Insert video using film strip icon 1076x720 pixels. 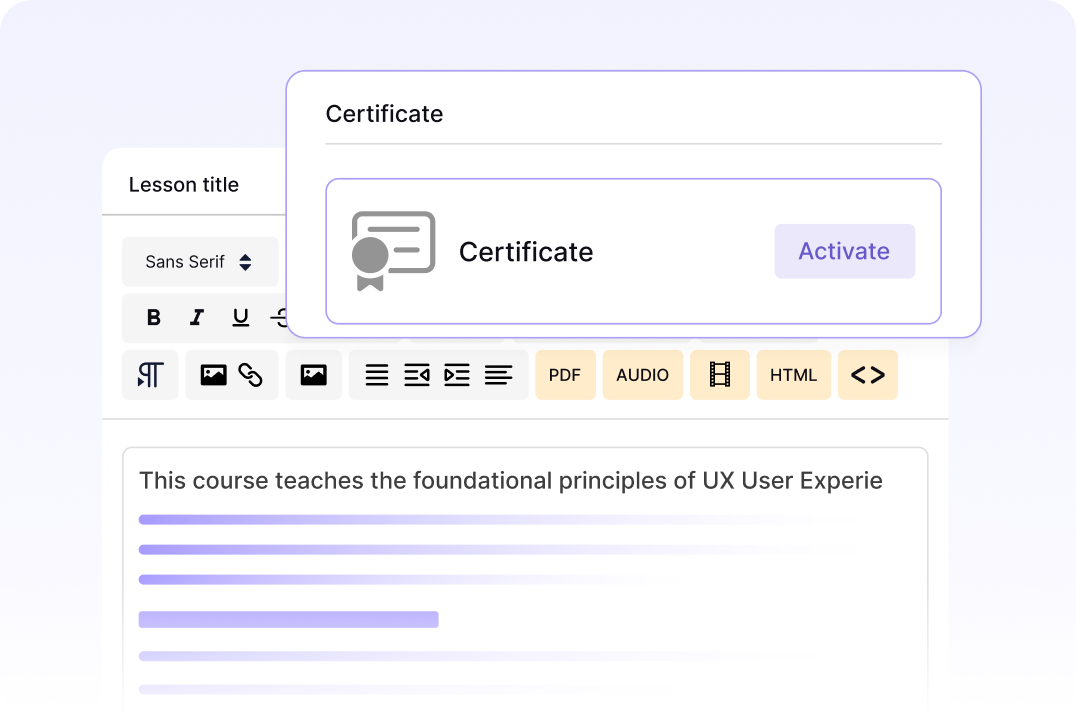pyautogui.click(x=720, y=375)
